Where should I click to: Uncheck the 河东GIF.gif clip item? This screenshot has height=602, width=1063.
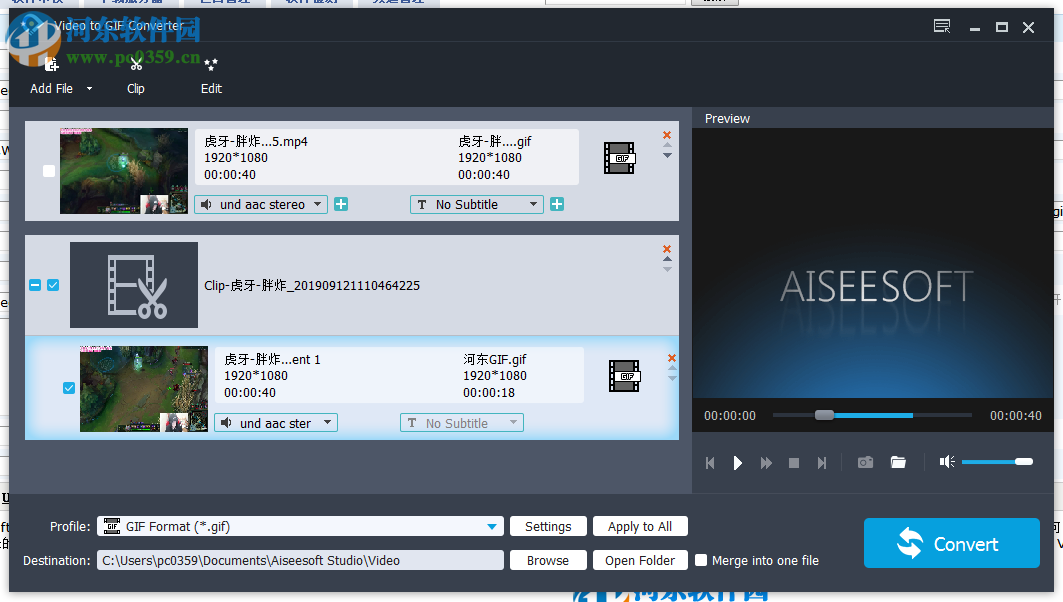[68, 388]
